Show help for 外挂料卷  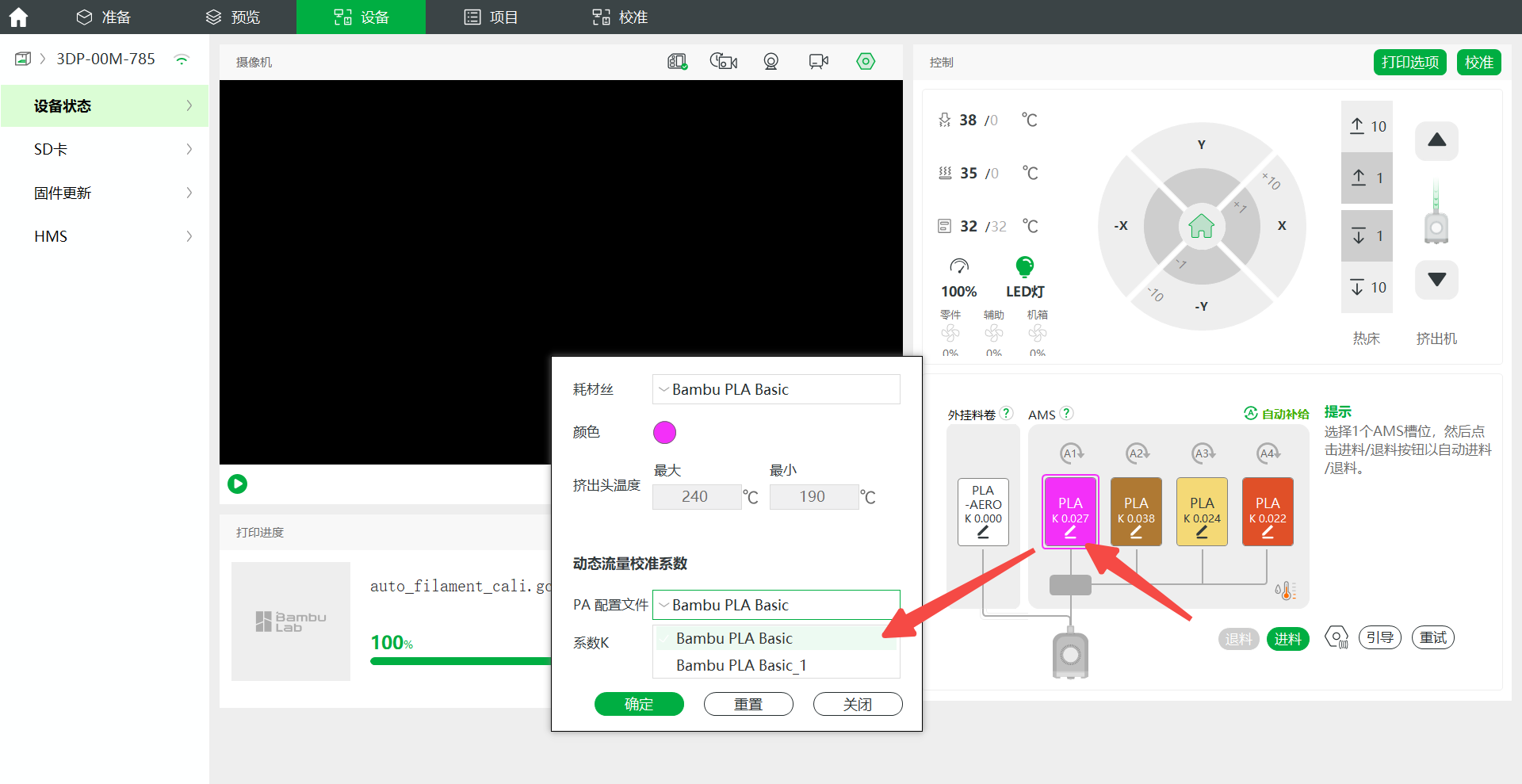1007,413
